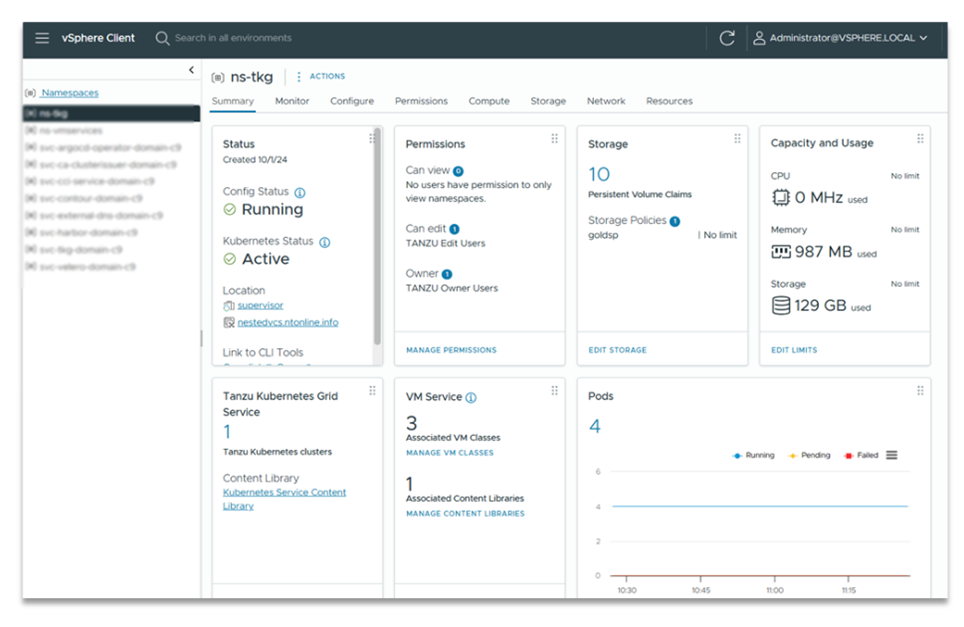Click Tanzu Kubernetes Grid Service drag handle
Image resolution: width=964 pixels, height=627 pixels.
click(372, 391)
